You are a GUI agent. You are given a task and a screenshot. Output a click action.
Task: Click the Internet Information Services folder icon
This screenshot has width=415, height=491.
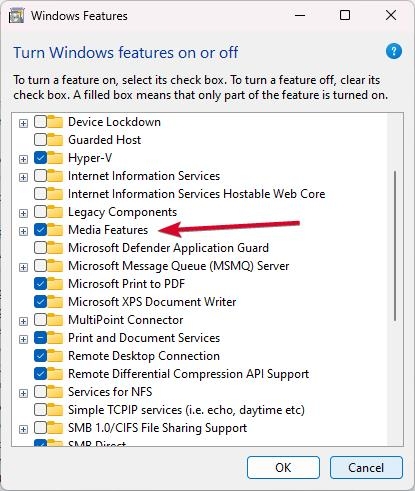click(55, 176)
